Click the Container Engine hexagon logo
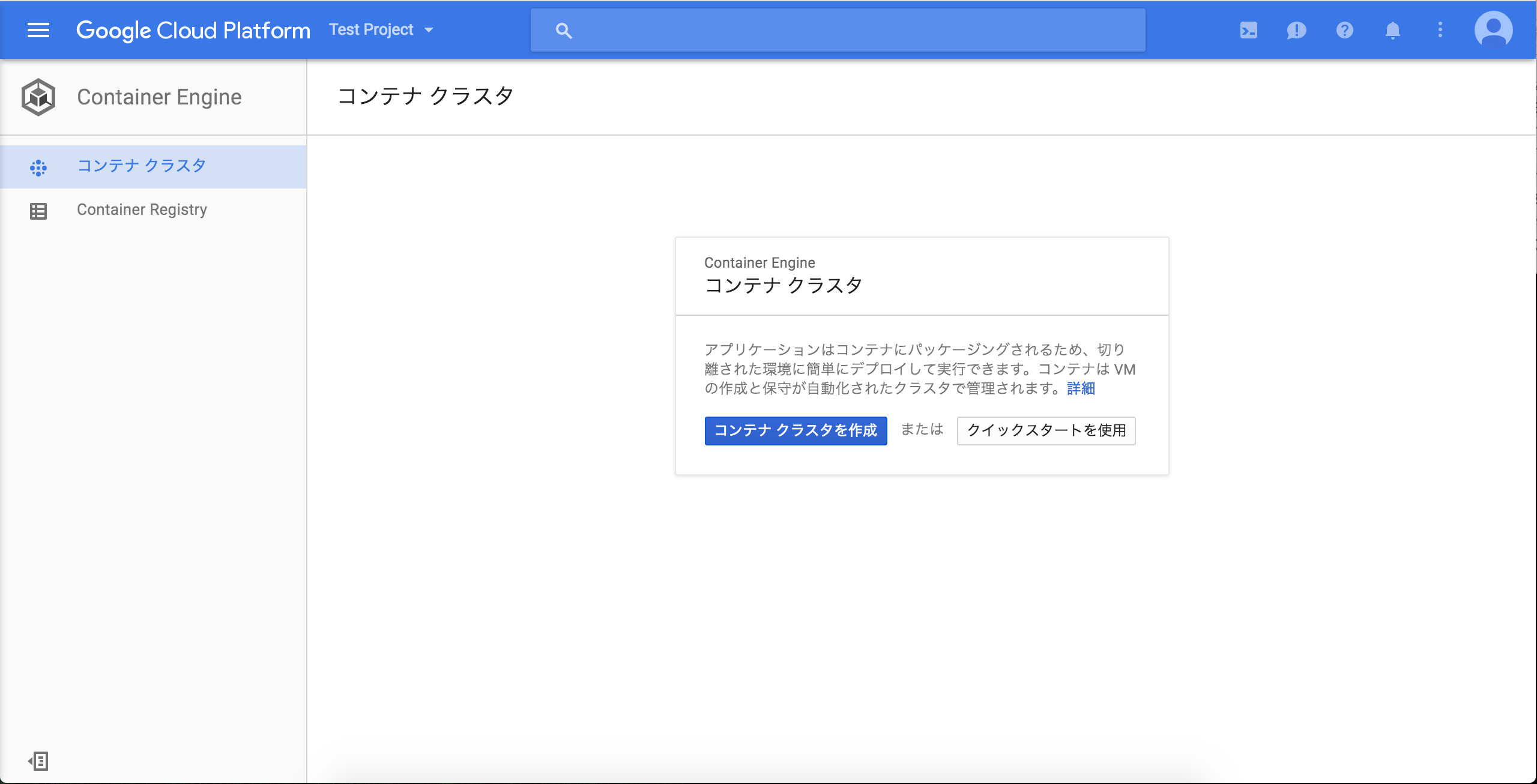 point(38,97)
